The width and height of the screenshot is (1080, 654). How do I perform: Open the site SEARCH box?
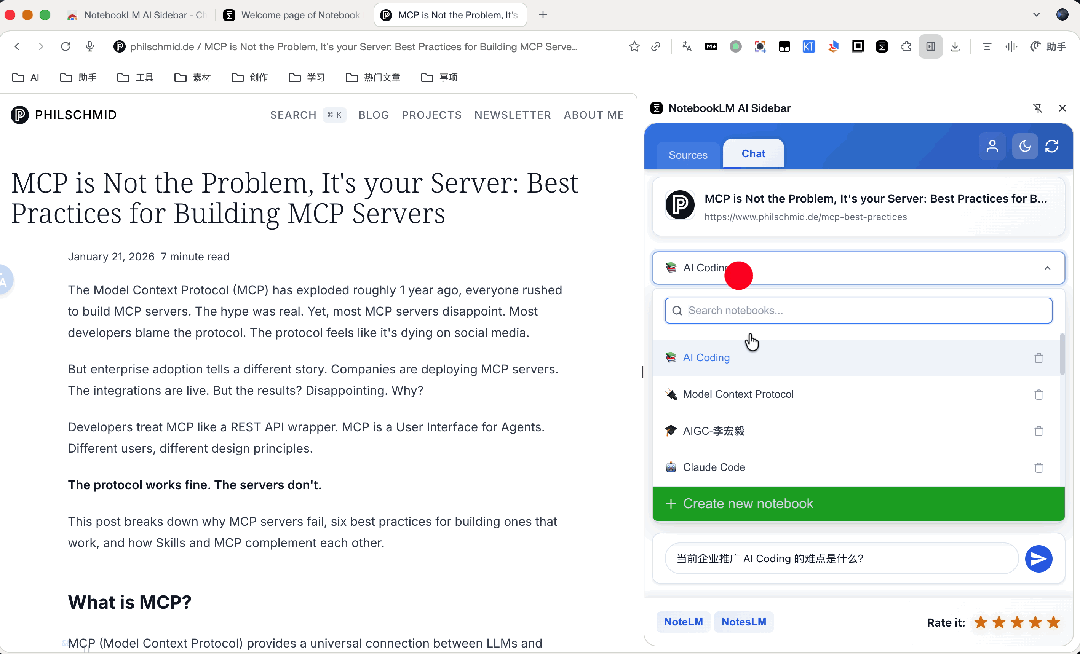click(307, 115)
